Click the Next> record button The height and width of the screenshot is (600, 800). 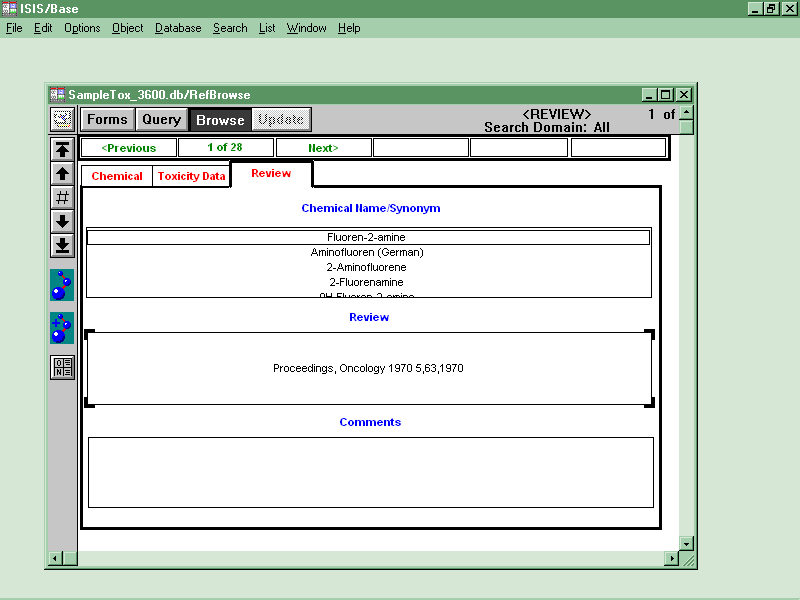[323, 148]
